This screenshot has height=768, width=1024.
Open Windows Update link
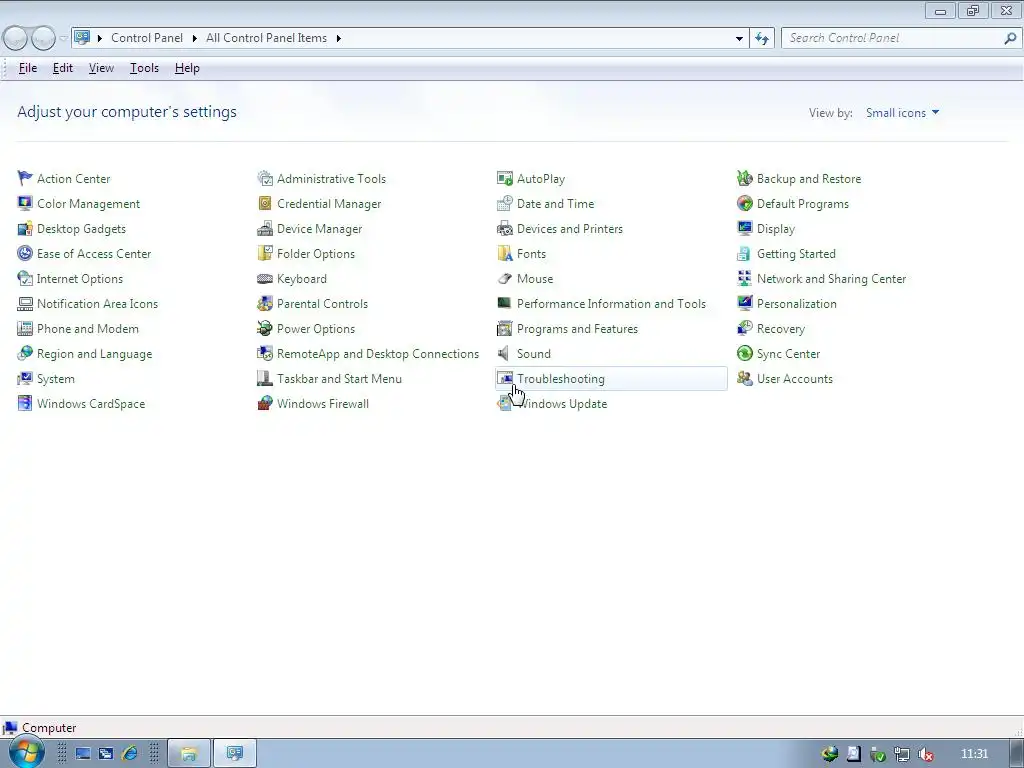point(563,404)
